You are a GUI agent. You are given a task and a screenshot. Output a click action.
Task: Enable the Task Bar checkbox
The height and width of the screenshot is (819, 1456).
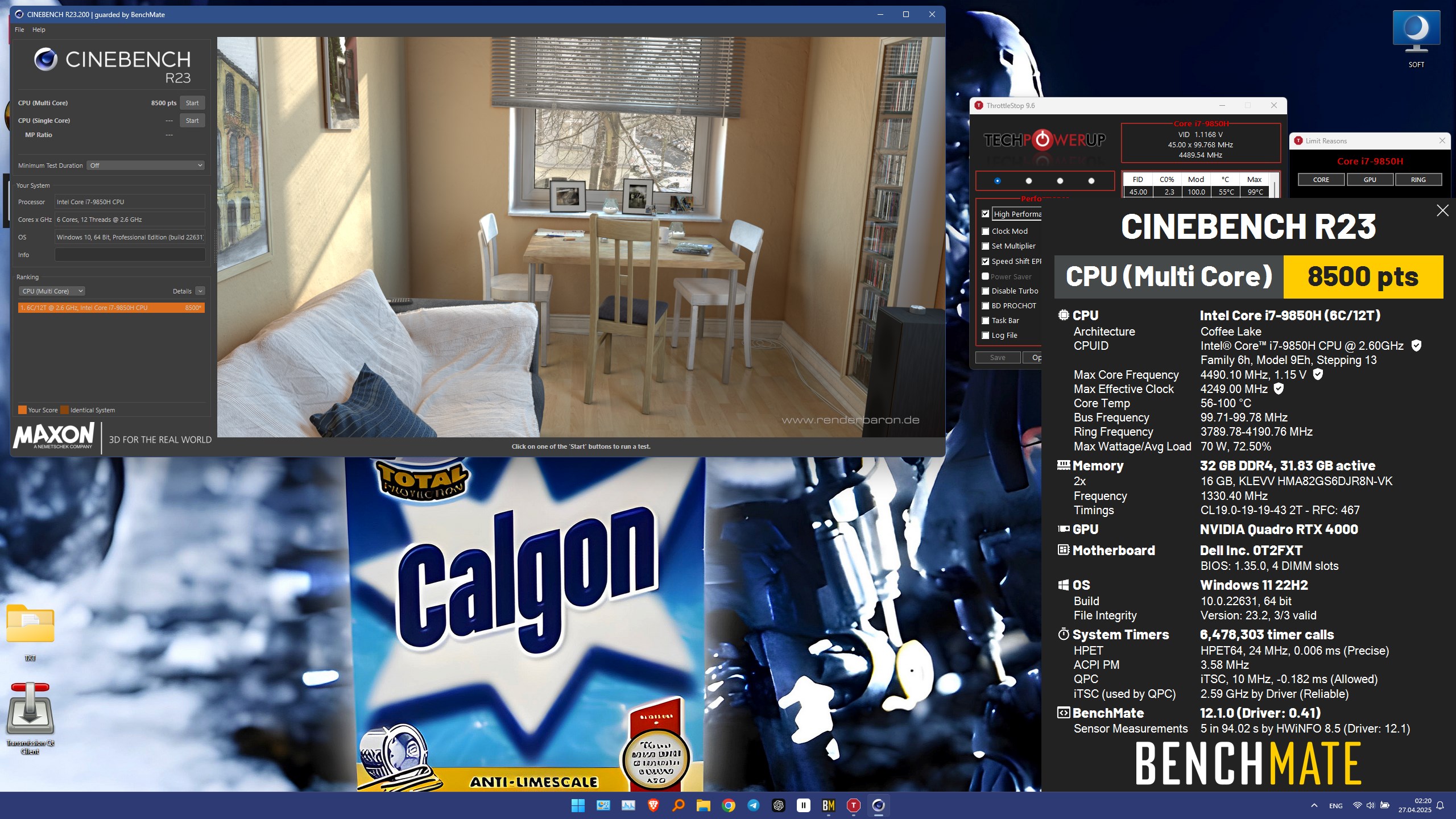[x=986, y=321]
